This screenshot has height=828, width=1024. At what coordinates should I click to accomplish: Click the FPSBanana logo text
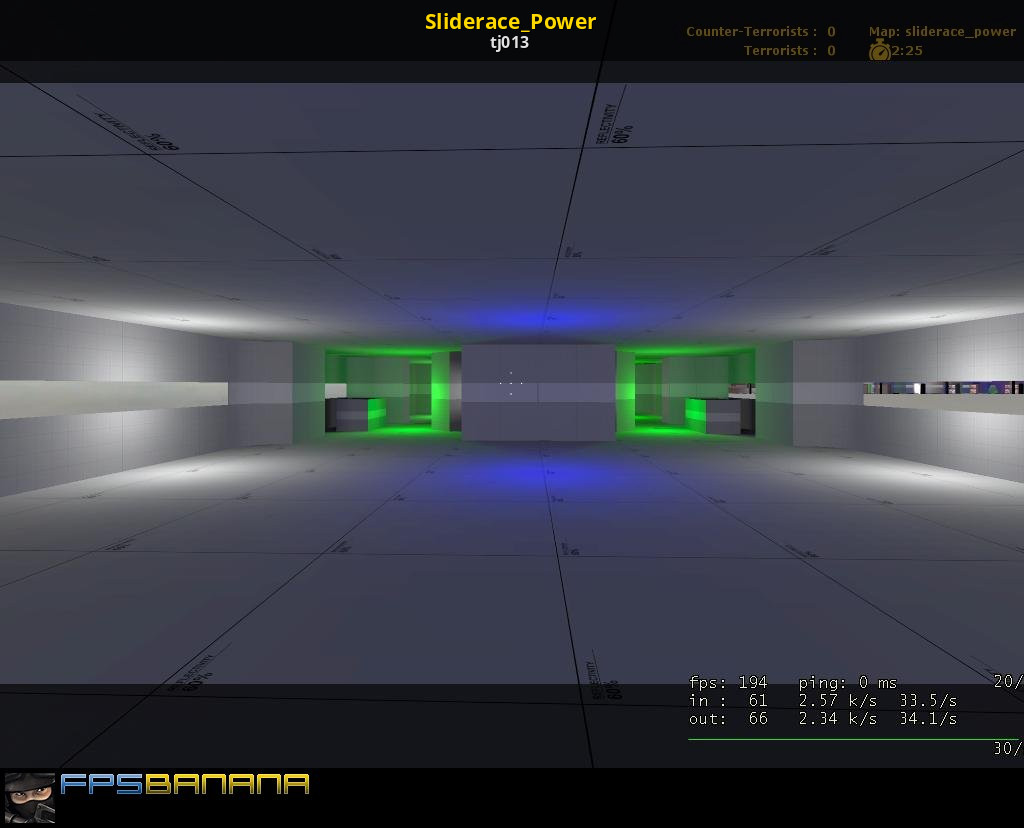185,784
